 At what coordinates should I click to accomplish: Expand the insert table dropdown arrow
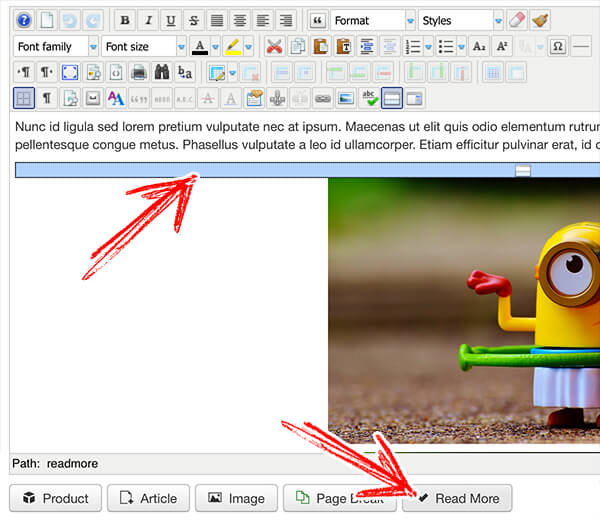click(232, 72)
